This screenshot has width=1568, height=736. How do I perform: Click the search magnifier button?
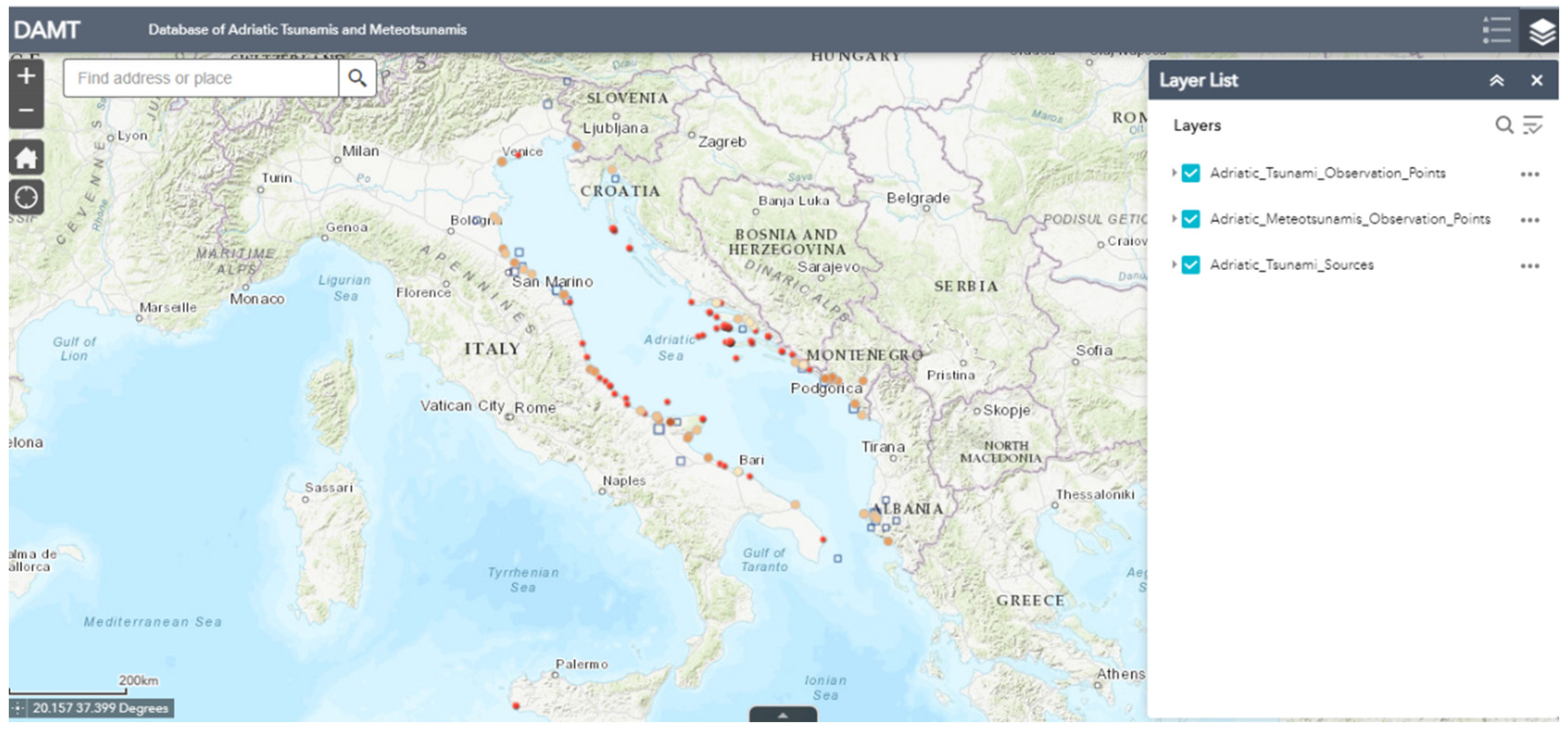[x=357, y=78]
